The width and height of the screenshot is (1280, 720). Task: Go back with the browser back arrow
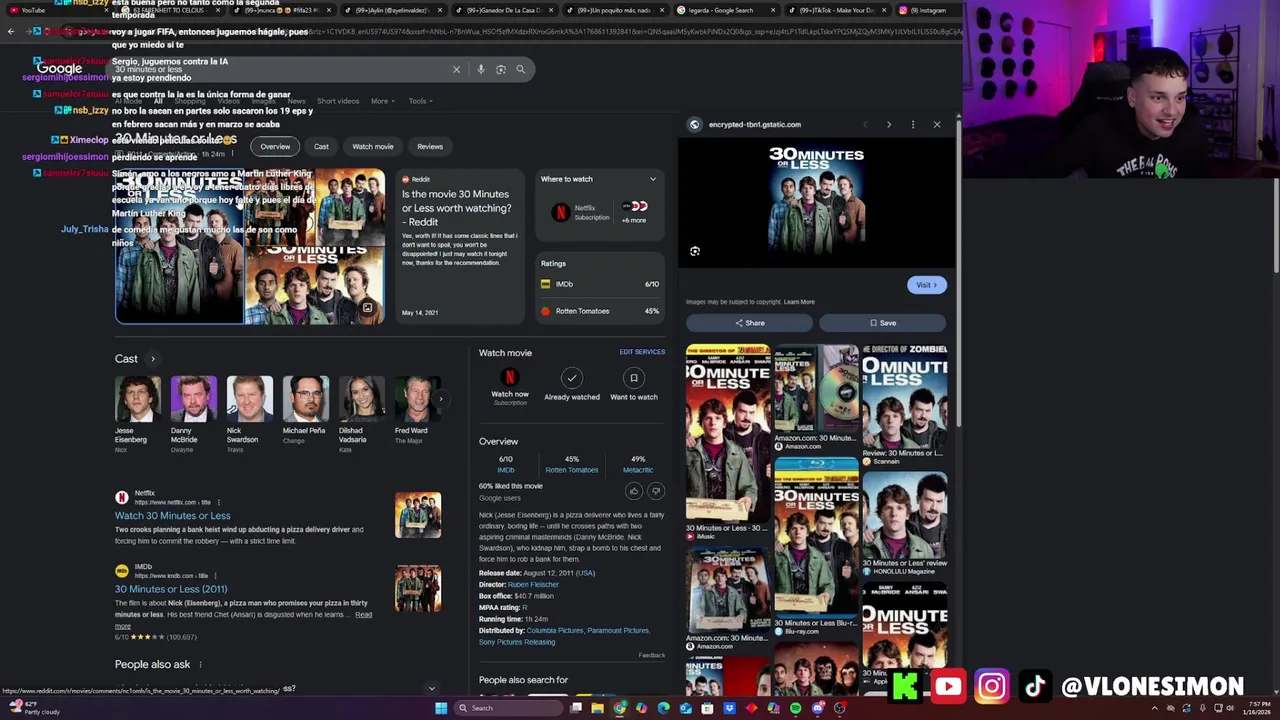click(11, 32)
